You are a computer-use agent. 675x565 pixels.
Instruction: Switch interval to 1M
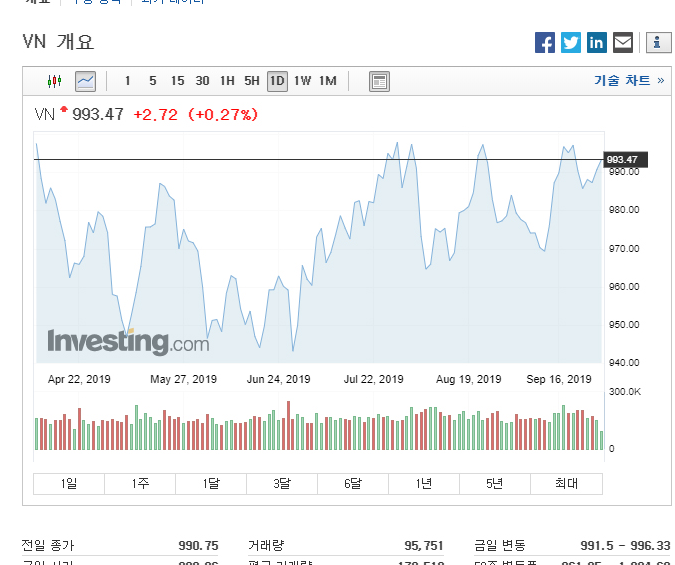click(x=328, y=81)
